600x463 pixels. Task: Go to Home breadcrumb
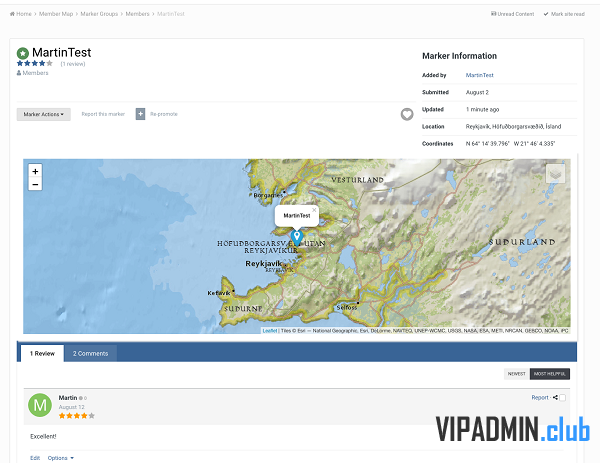tap(21, 14)
